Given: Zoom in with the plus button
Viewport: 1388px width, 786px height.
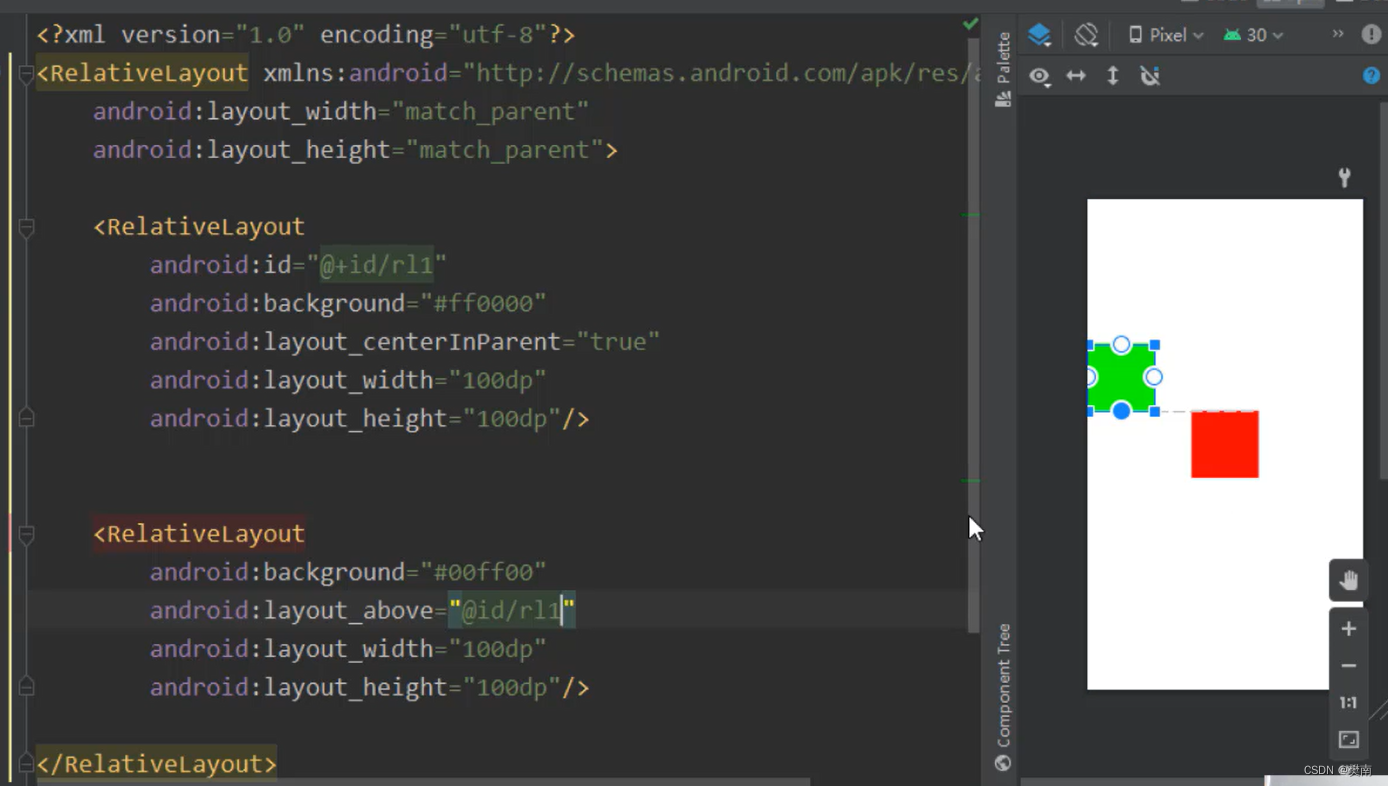Looking at the screenshot, I should (1348, 628).
